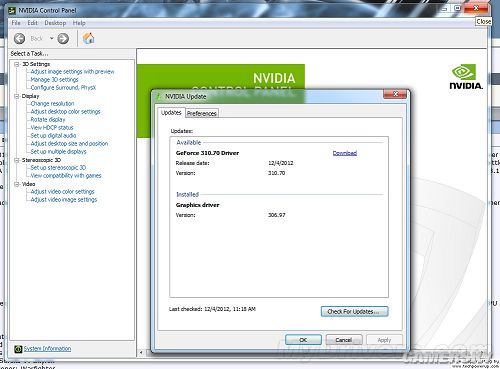This screenshot has height=369, width=500.
Task: Select Adjust video image settings
Action: [x=64, y=200]
